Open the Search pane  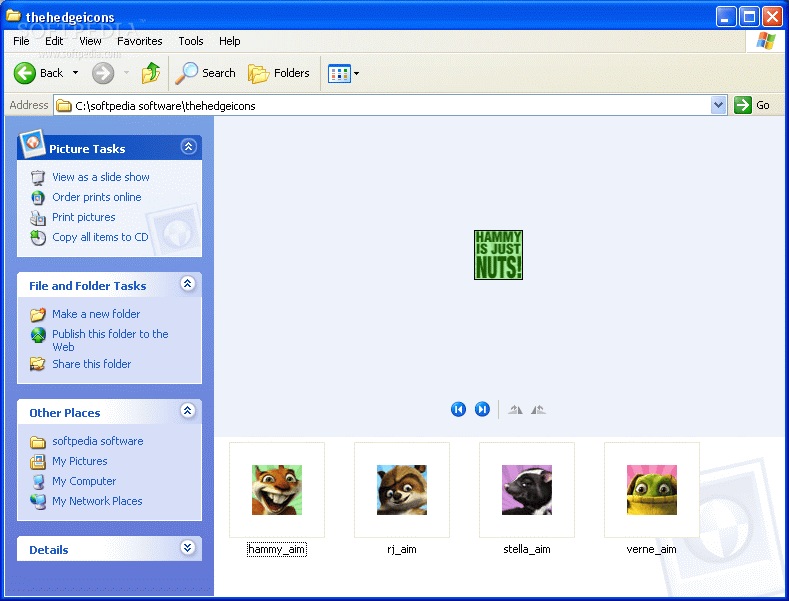point(205,73)
